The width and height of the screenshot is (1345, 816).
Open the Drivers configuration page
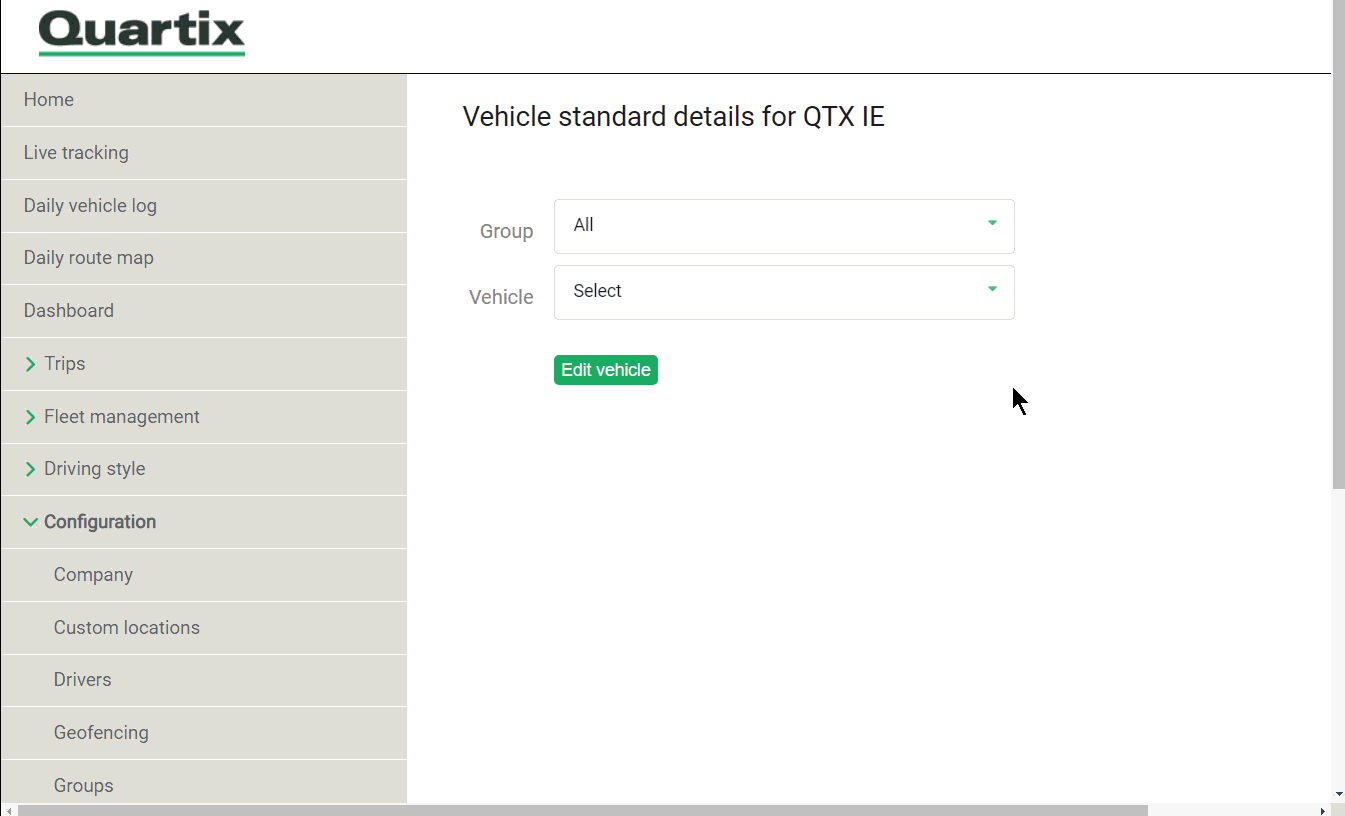tap(204, 680)
